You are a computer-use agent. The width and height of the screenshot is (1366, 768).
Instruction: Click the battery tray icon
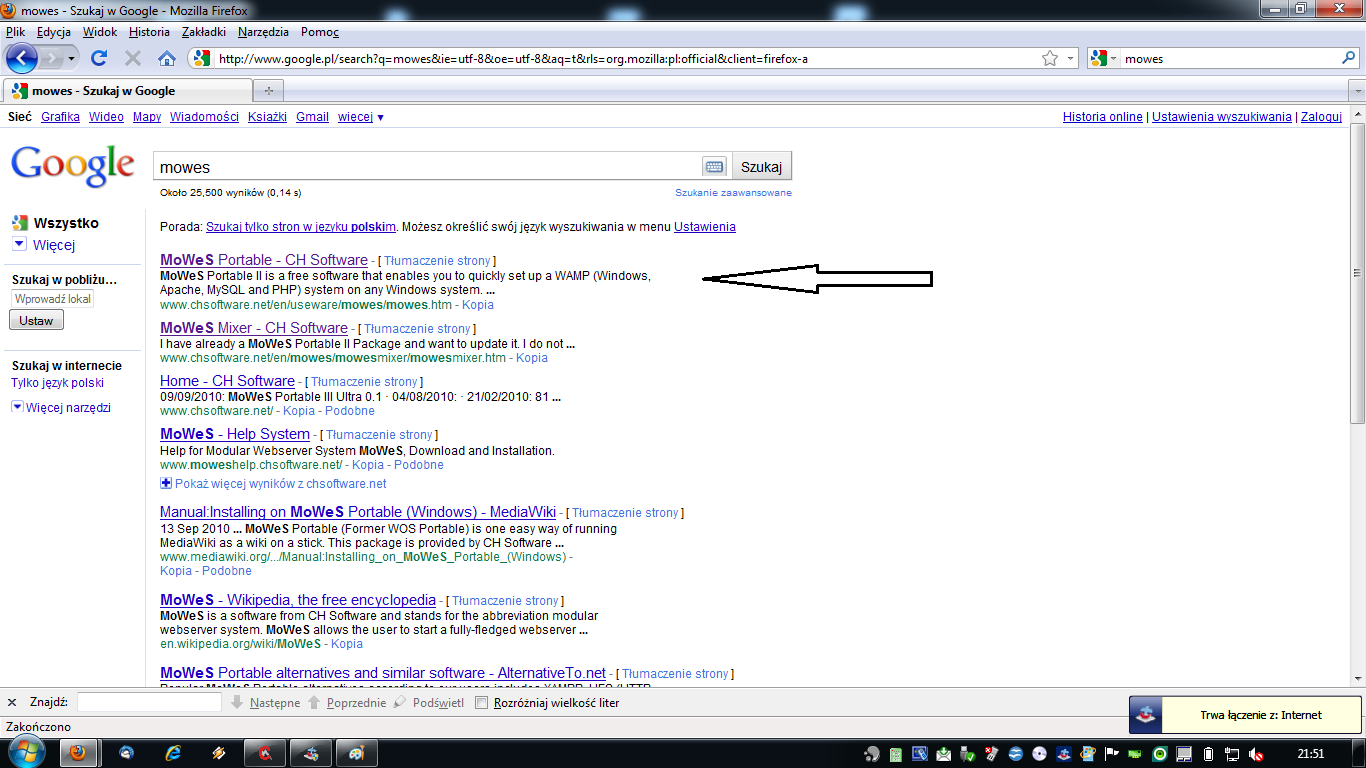click(x=1207, y=754)
